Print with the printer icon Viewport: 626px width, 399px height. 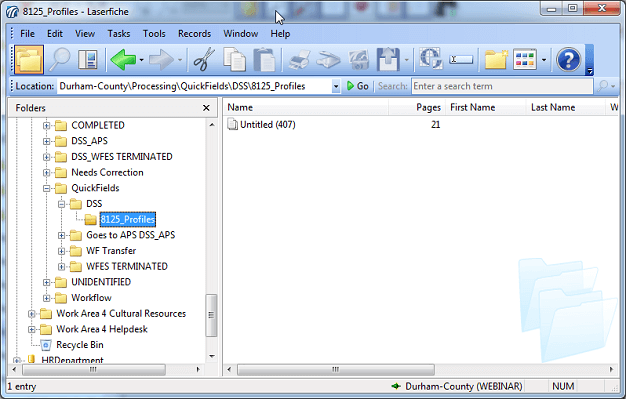coord(299,60)
